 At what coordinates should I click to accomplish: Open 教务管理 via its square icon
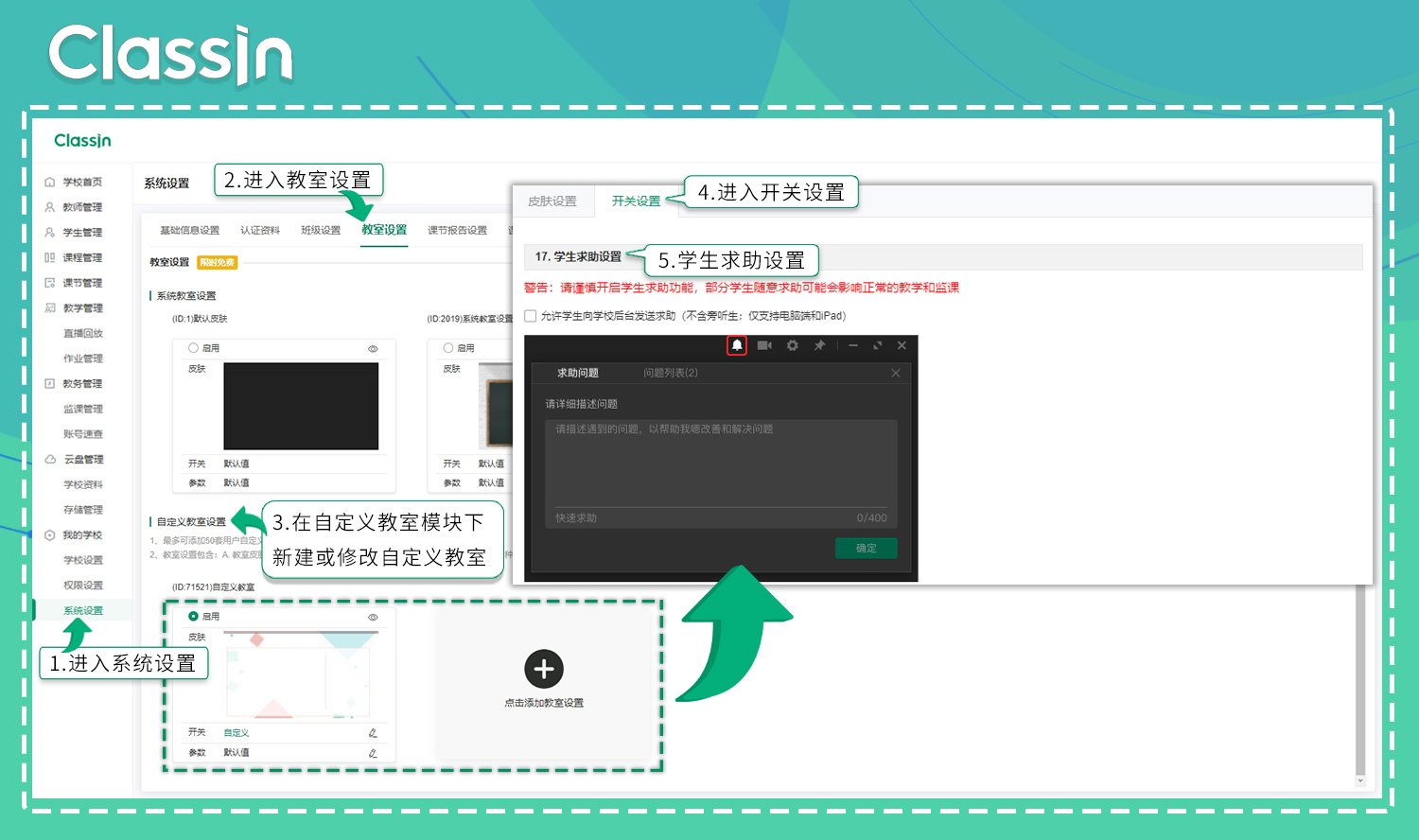click(x=49, y=383)
